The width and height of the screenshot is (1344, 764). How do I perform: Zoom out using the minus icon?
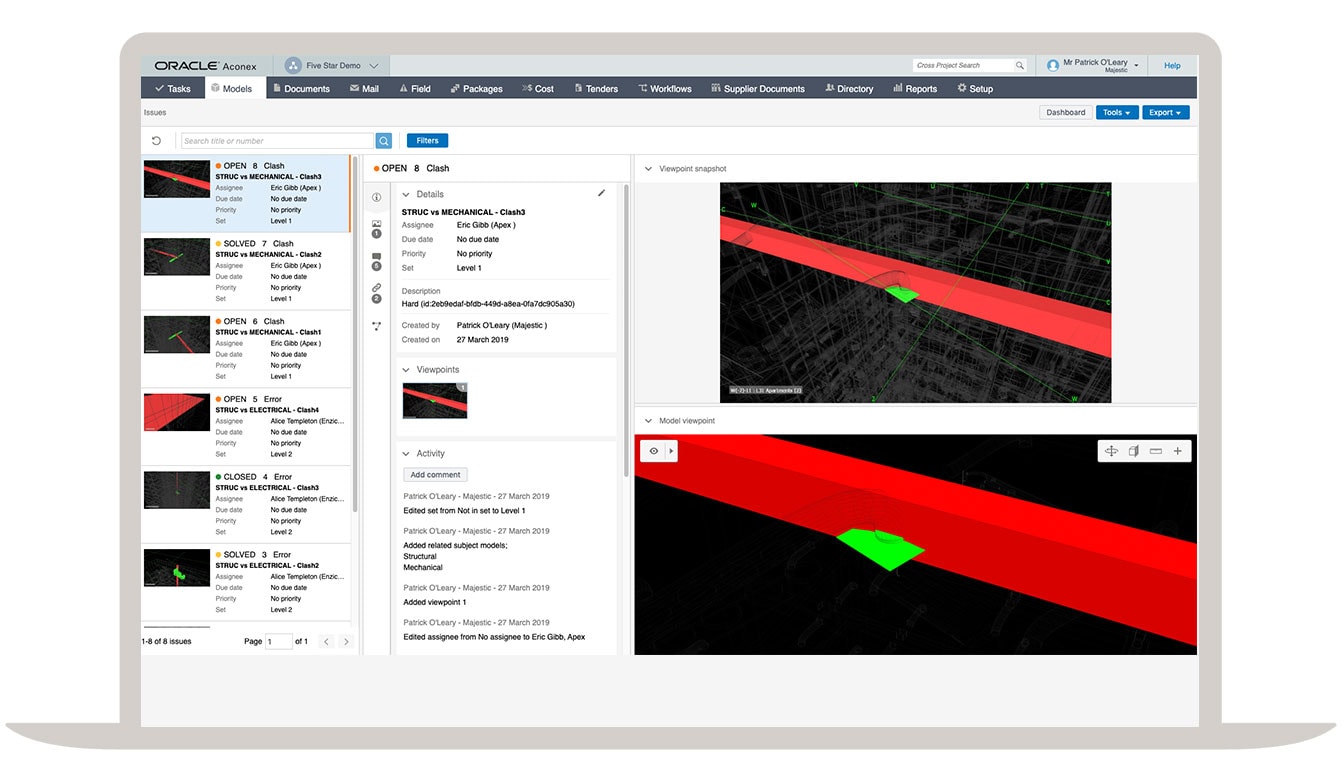coord(1156,451)
